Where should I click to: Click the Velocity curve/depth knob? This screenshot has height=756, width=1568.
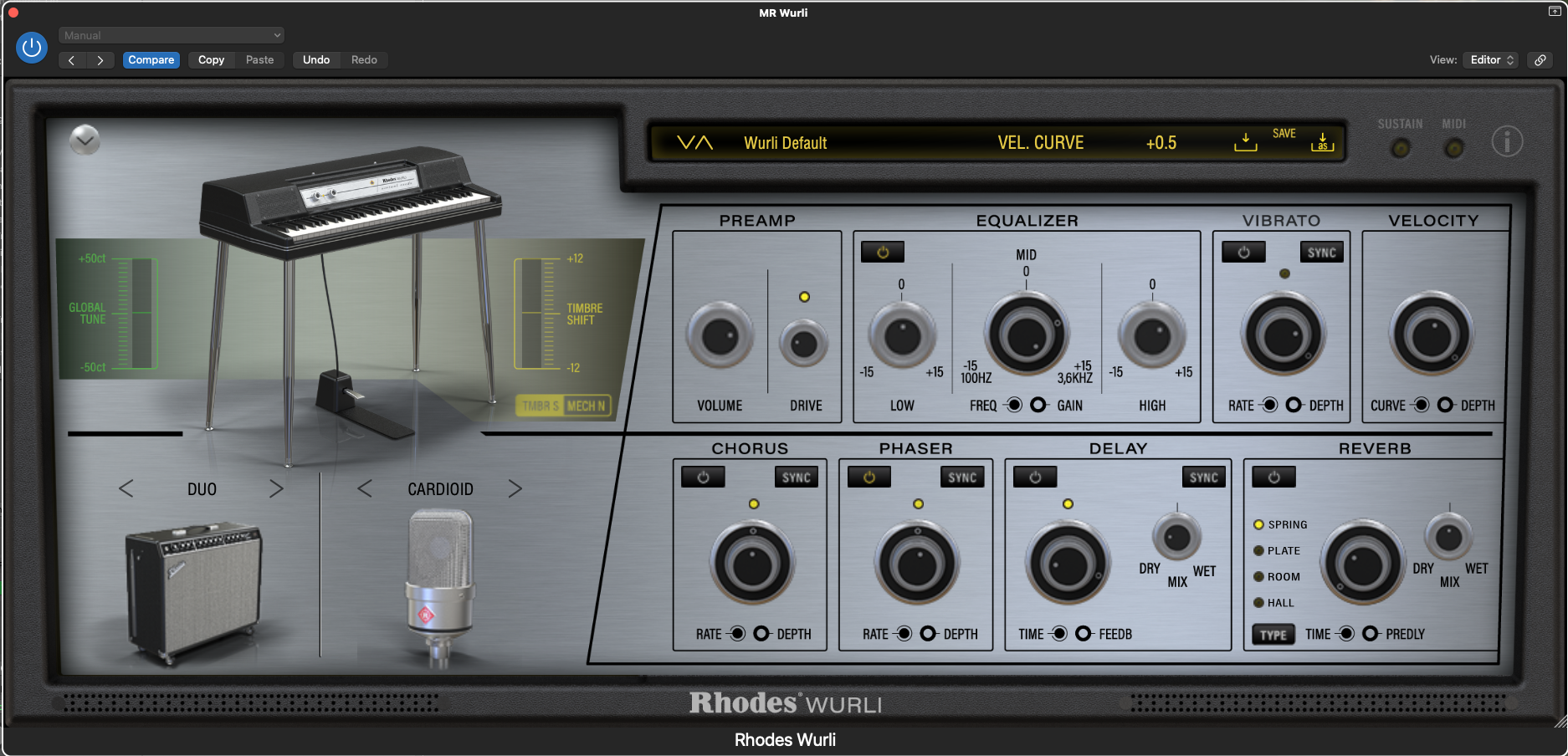point(1432,335)
